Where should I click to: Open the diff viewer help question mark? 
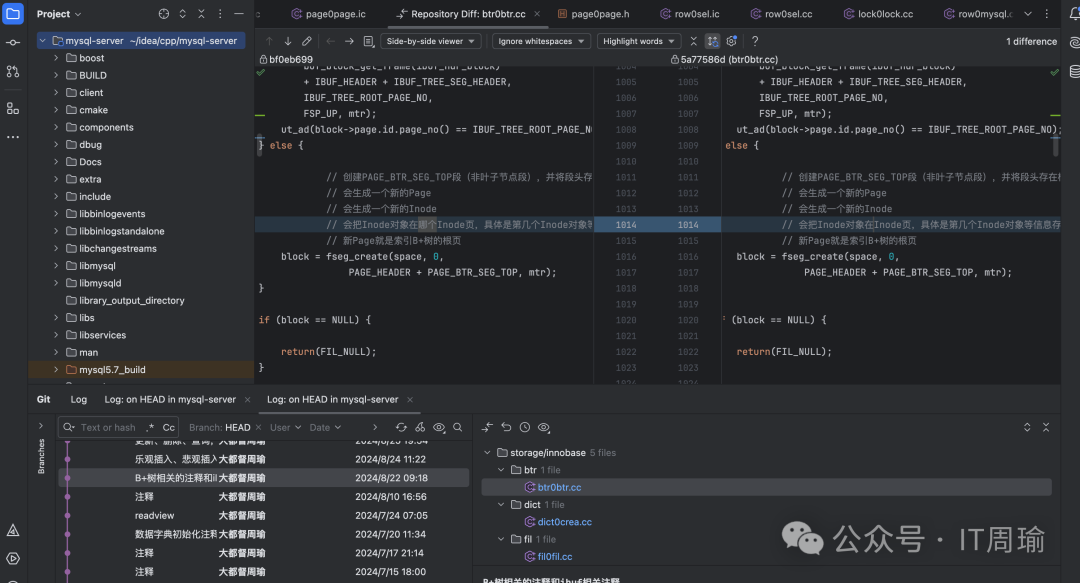(755, 41)
